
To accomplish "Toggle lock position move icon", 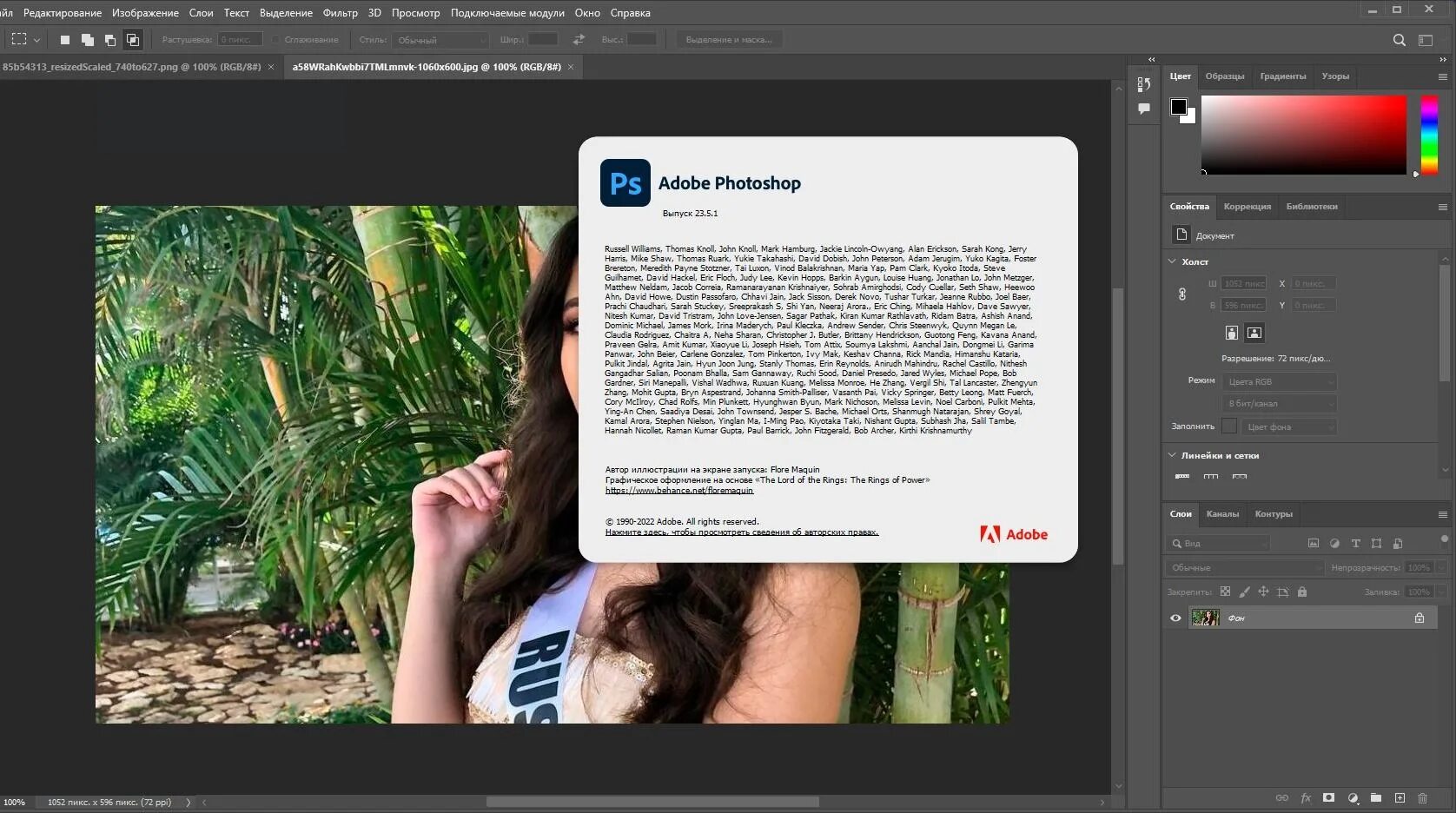I will (x=1263, y=592).
